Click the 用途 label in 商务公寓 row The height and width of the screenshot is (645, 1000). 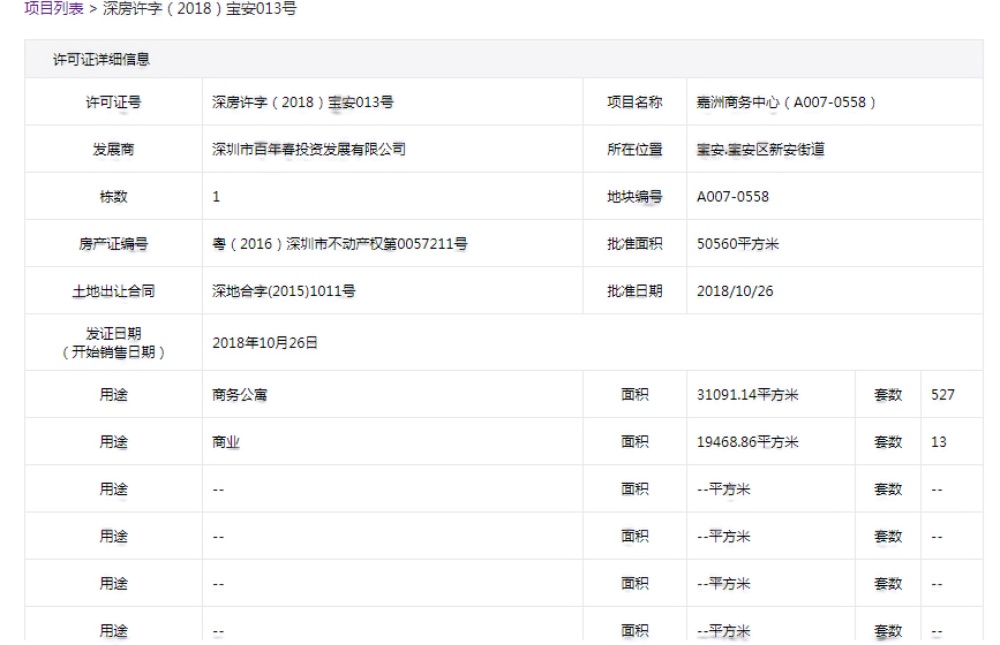114,395
